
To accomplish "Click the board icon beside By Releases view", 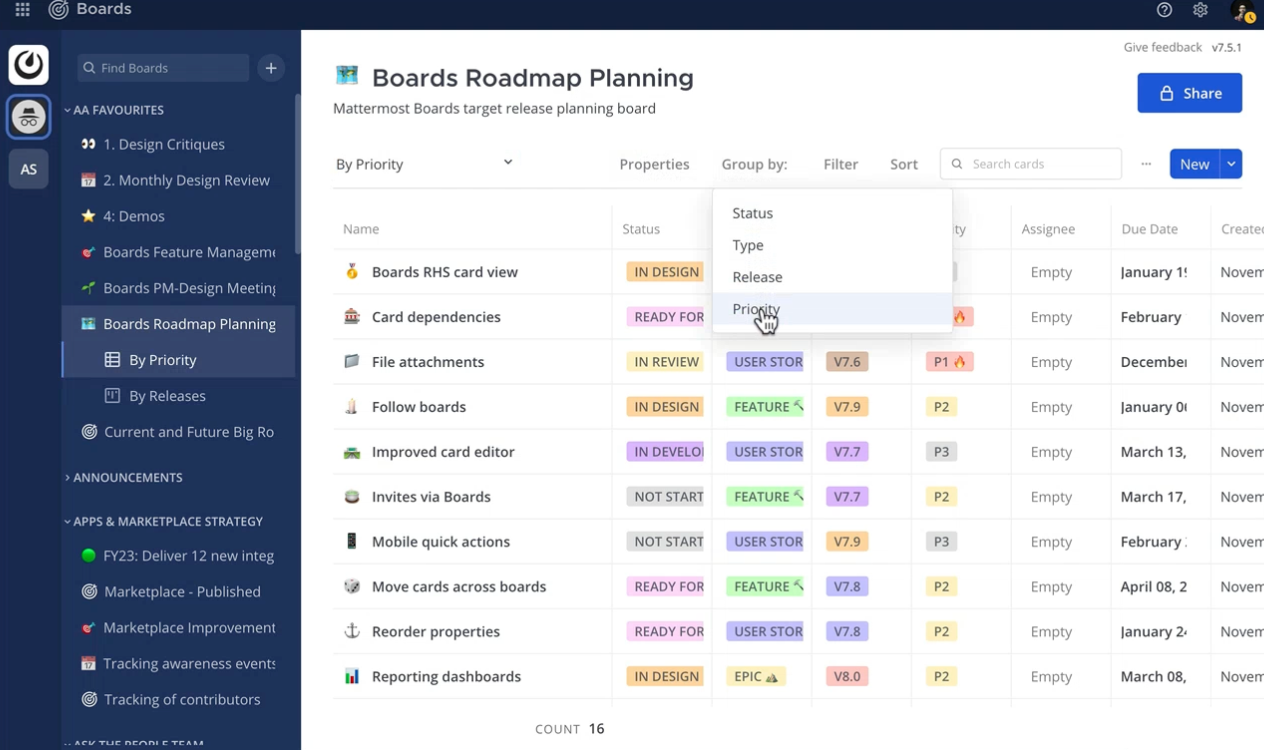I will pyautogui.click(x=113, y=396).
